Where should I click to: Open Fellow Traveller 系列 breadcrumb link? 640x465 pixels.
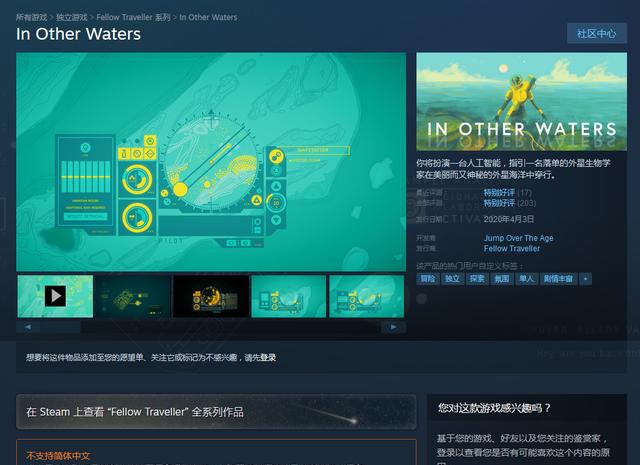click(133, 18)
